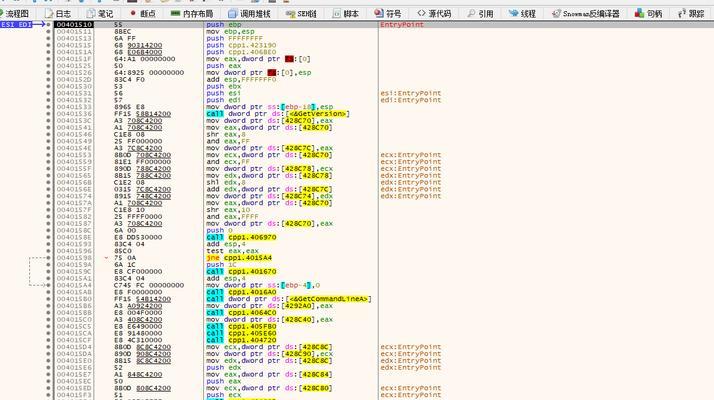Select the 'mov ebp,esp' instruction
Screen dimensions: 714x400
pos(230,31)
